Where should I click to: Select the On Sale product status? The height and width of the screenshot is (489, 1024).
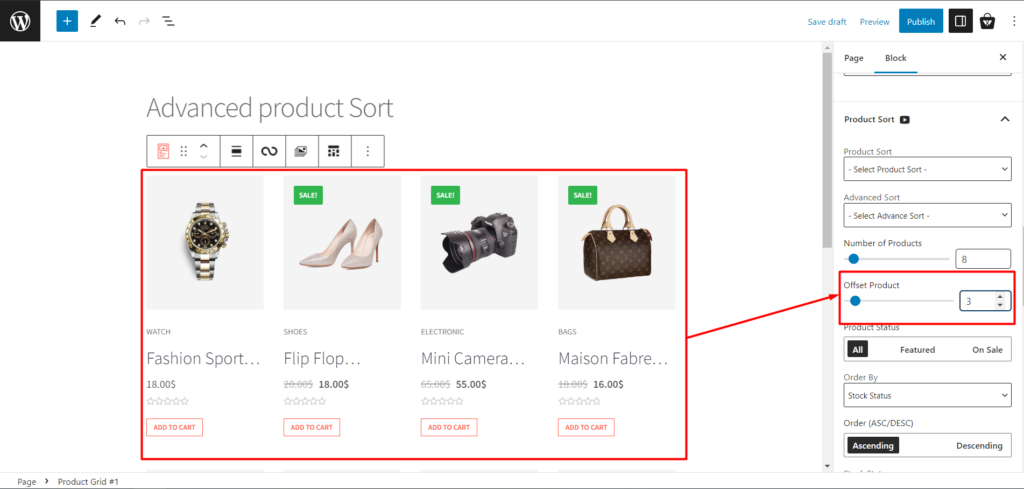pyautogui.click(x=987, y=350)
